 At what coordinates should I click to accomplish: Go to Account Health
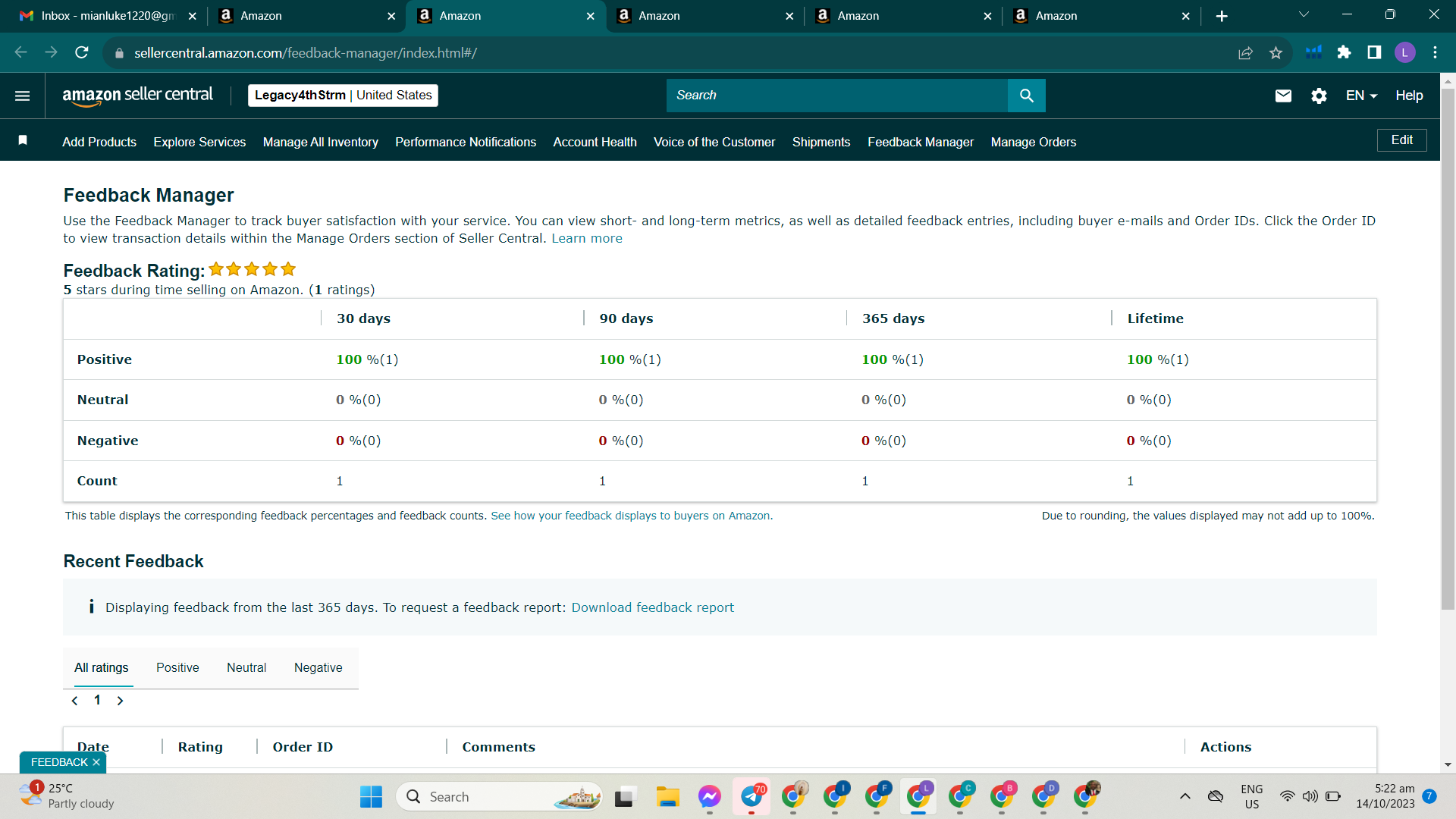(x=595, y=142)
